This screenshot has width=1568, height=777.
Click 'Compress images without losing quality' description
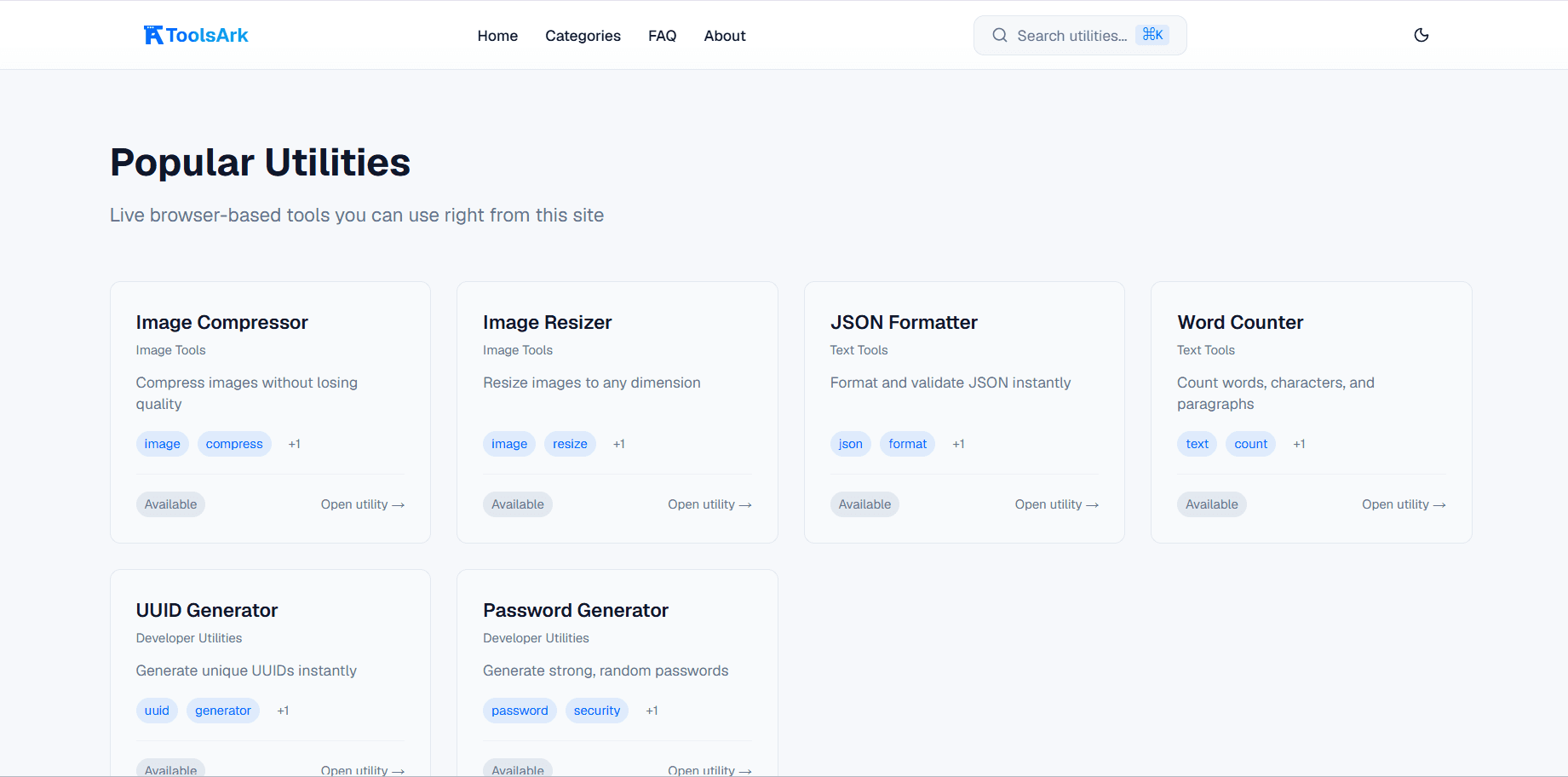pos(247,393)
